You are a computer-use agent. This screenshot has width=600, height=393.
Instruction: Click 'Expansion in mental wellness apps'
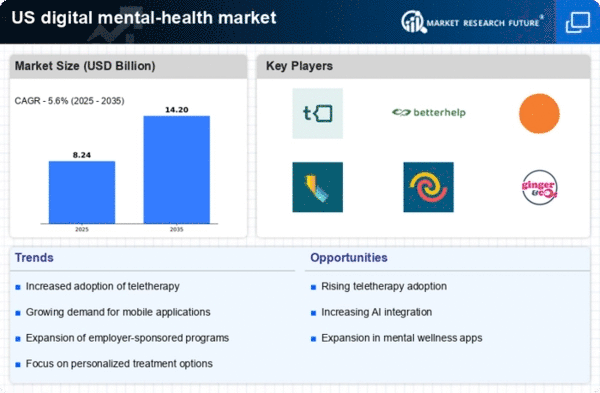click(x=401, y=338)
